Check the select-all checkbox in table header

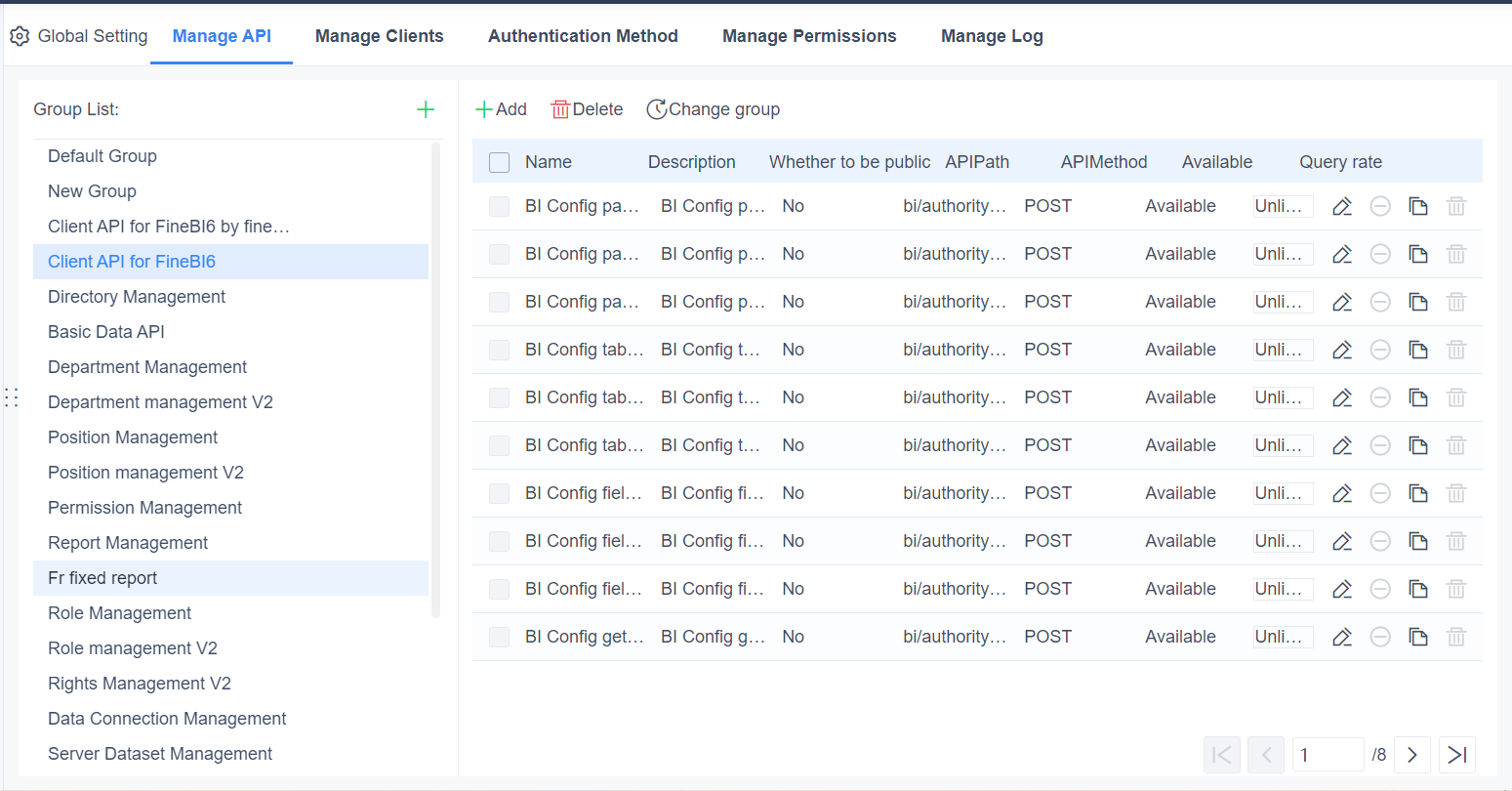point(499,162)
